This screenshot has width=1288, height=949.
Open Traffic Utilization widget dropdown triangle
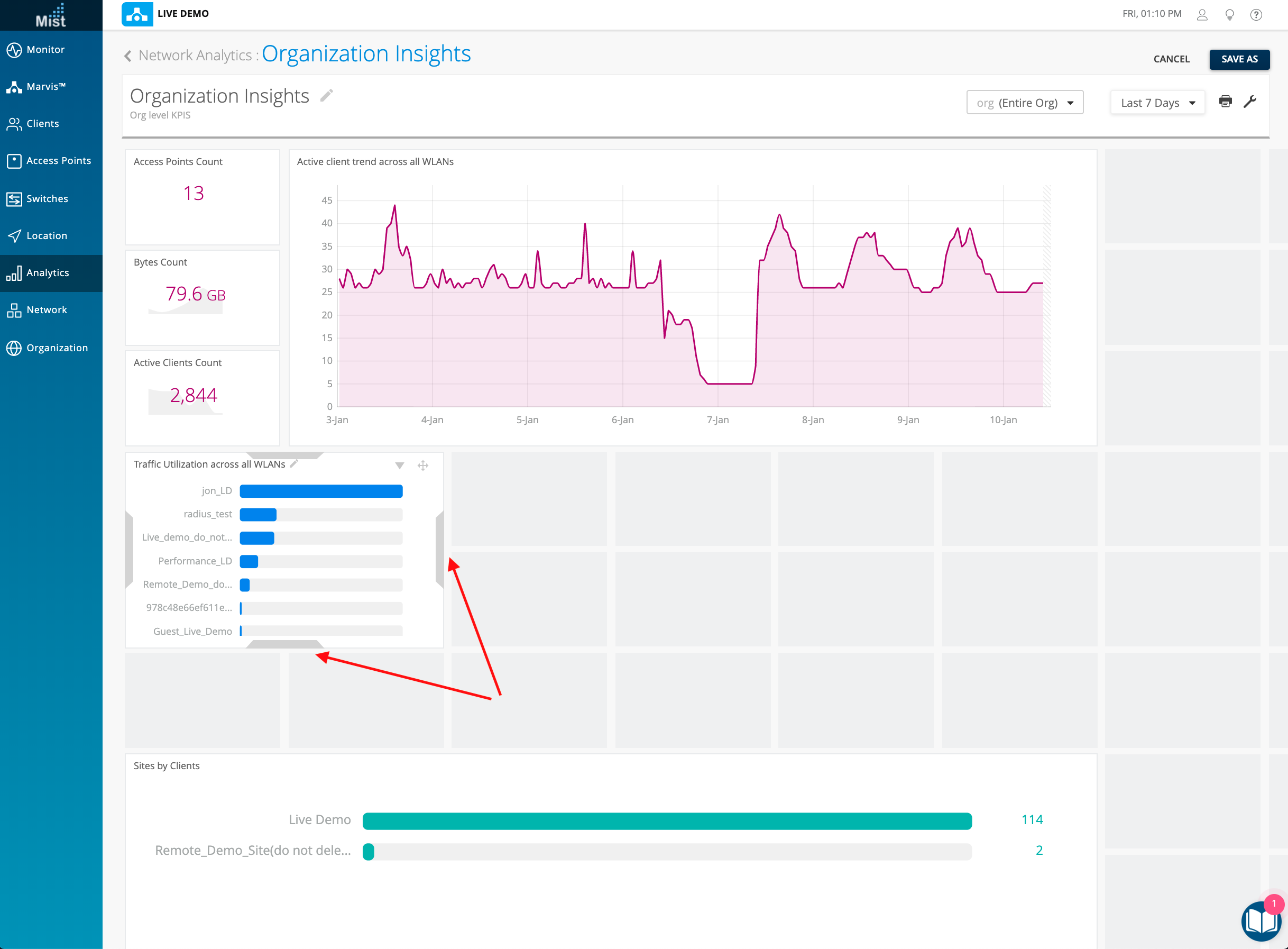coord(400,466)
